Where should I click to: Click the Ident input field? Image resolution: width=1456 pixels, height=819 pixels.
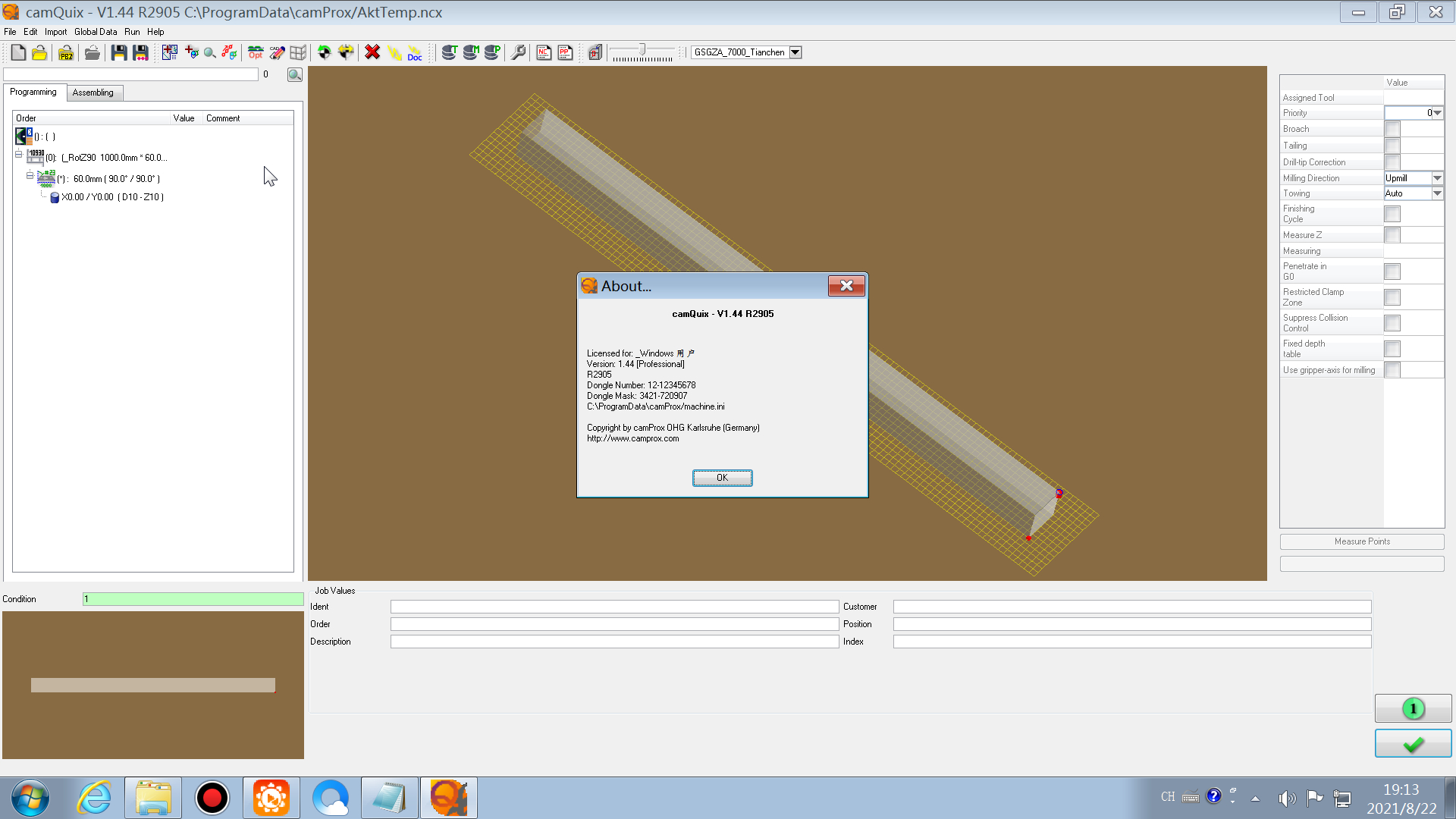(614, 607)
